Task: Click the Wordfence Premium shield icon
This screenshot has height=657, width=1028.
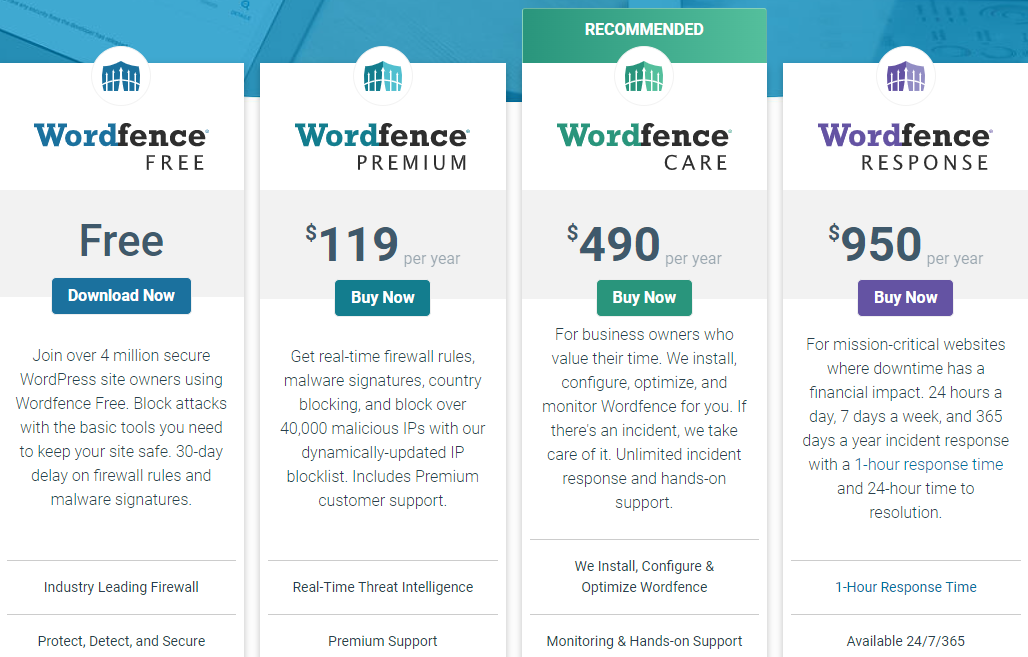Action: point(383,75)
